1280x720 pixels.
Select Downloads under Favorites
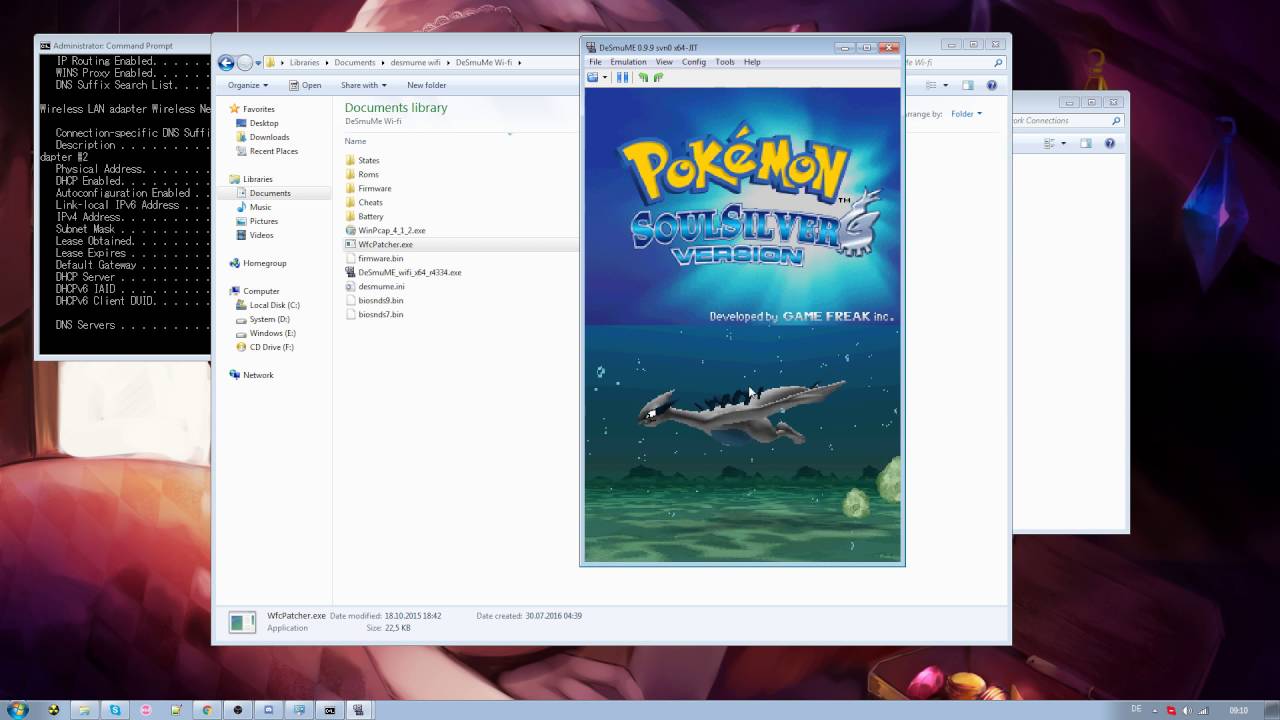point(269,137)
